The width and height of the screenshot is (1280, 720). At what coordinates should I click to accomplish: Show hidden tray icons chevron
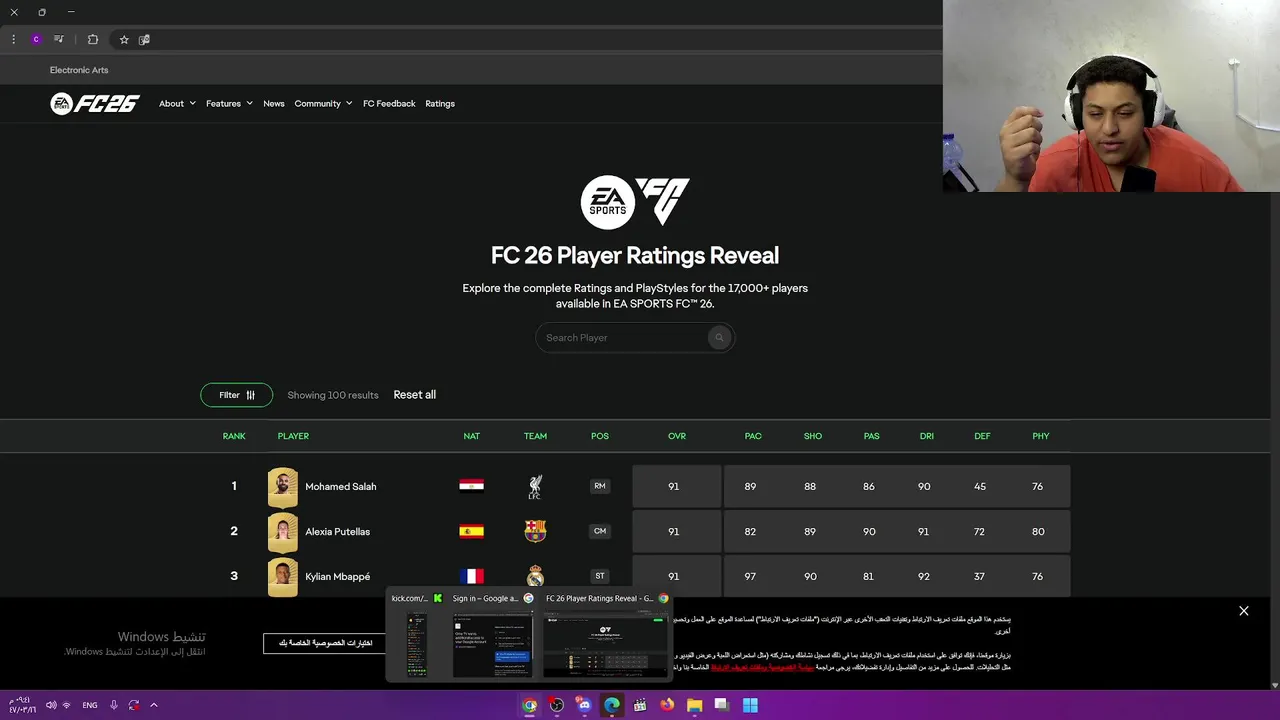pyautogui.click(x=154, y=705)
